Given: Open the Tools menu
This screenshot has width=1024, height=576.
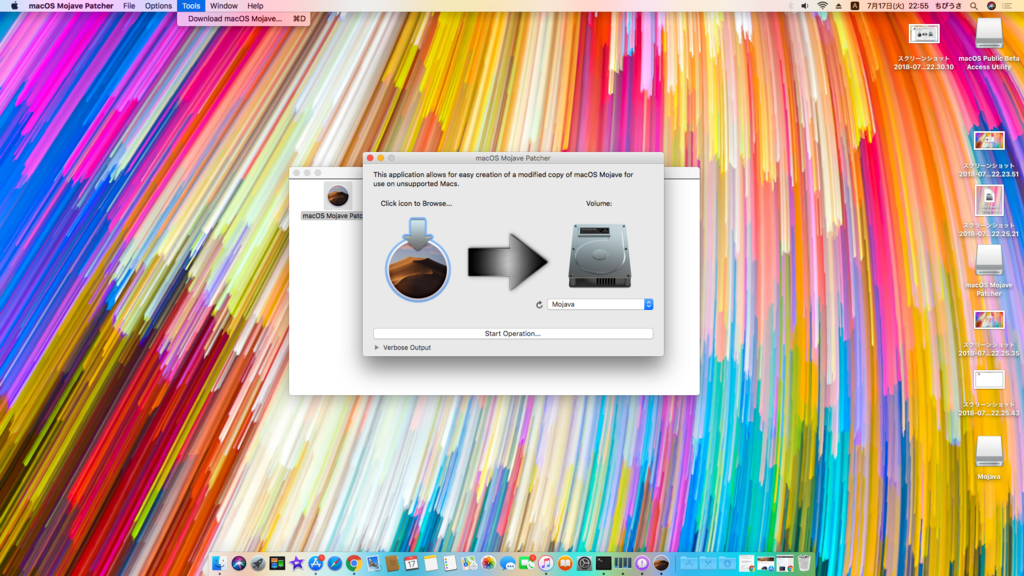Looking at the screenshot, I should 191,6.
